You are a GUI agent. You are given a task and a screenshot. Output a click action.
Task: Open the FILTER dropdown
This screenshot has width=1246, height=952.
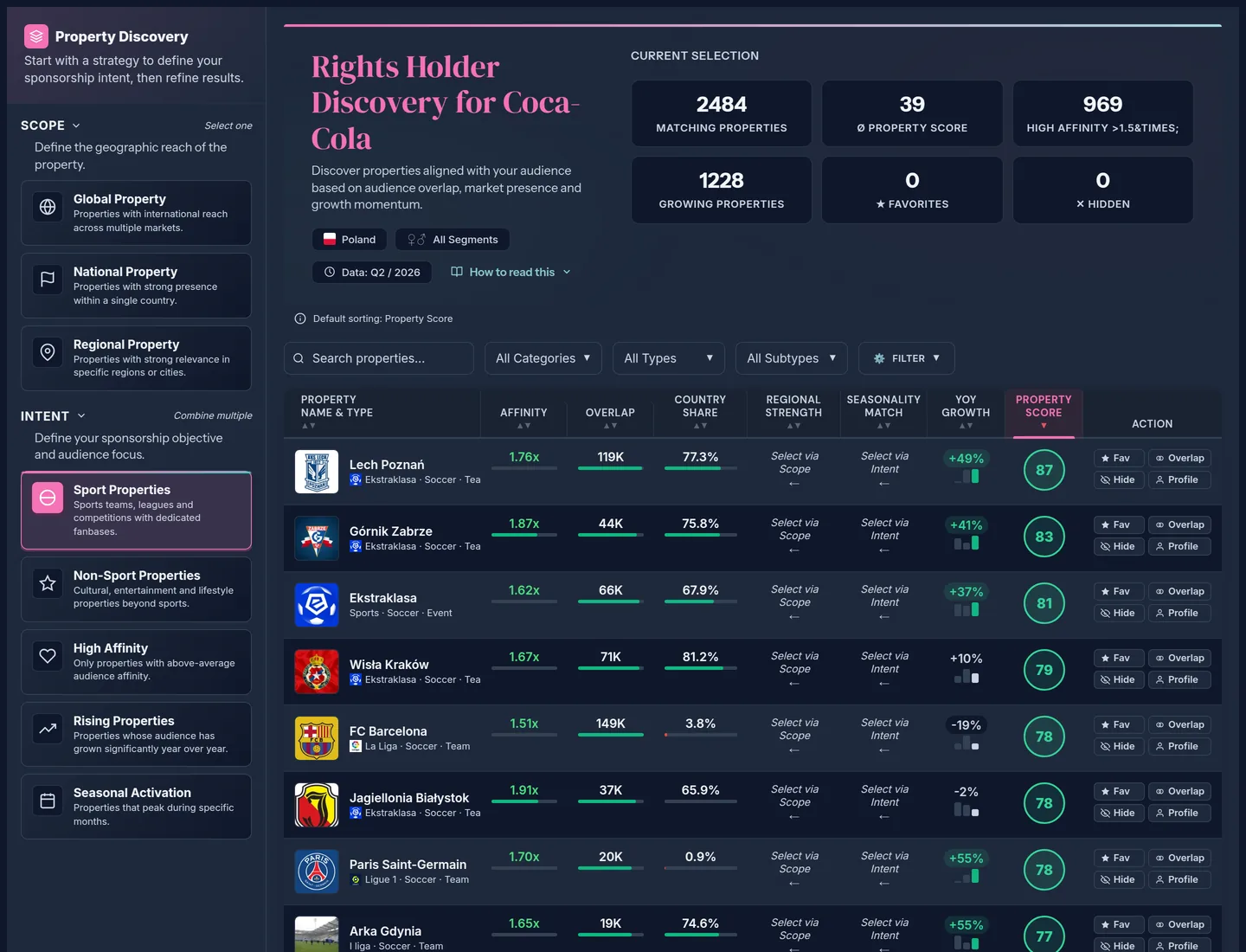click(x=907, y=358)
